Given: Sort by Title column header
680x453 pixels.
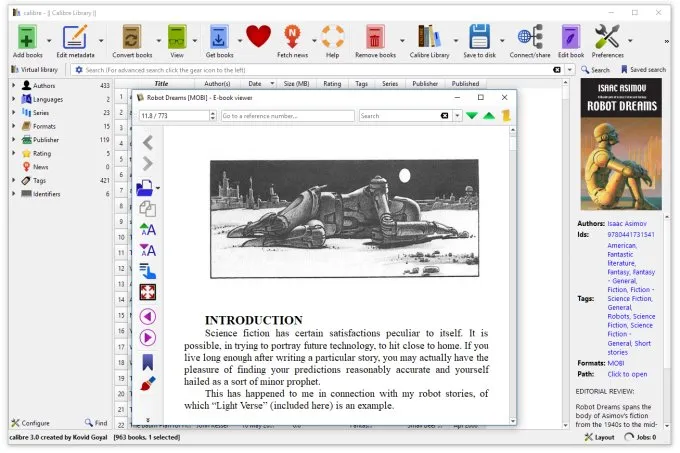Looking at the screenshot, I should point(161,84).
